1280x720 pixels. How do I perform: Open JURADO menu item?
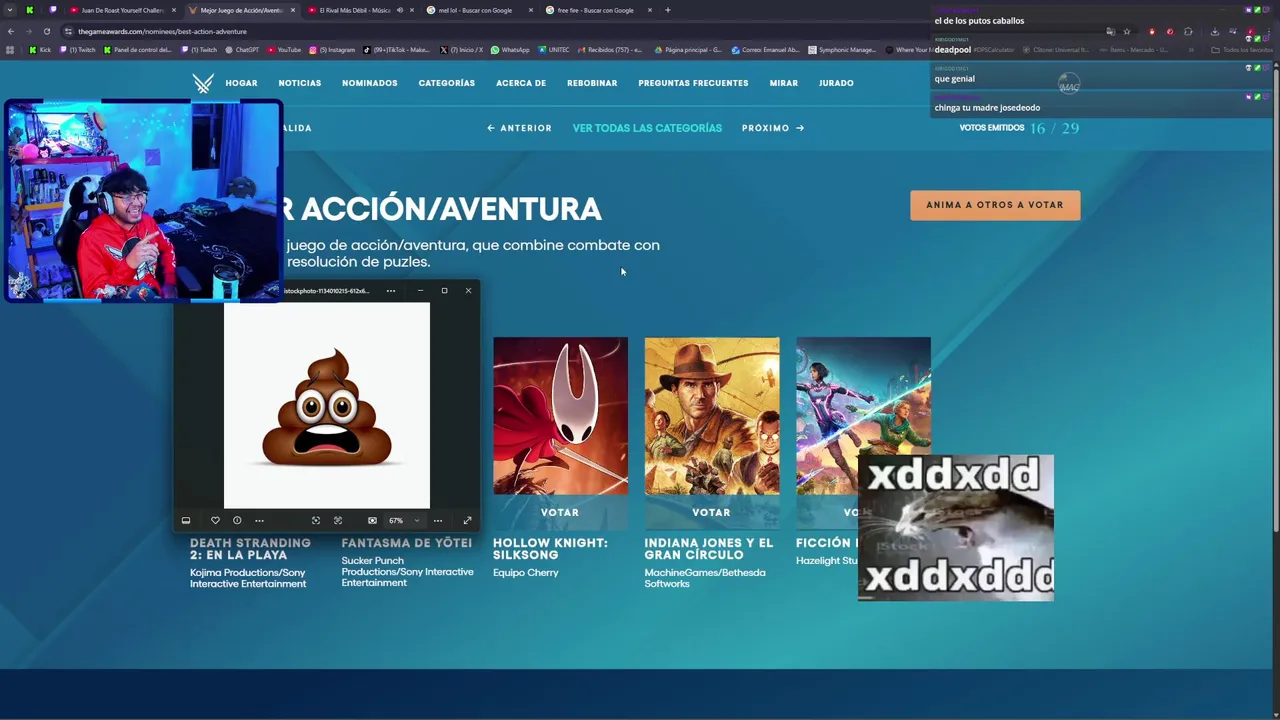point(836,83)
